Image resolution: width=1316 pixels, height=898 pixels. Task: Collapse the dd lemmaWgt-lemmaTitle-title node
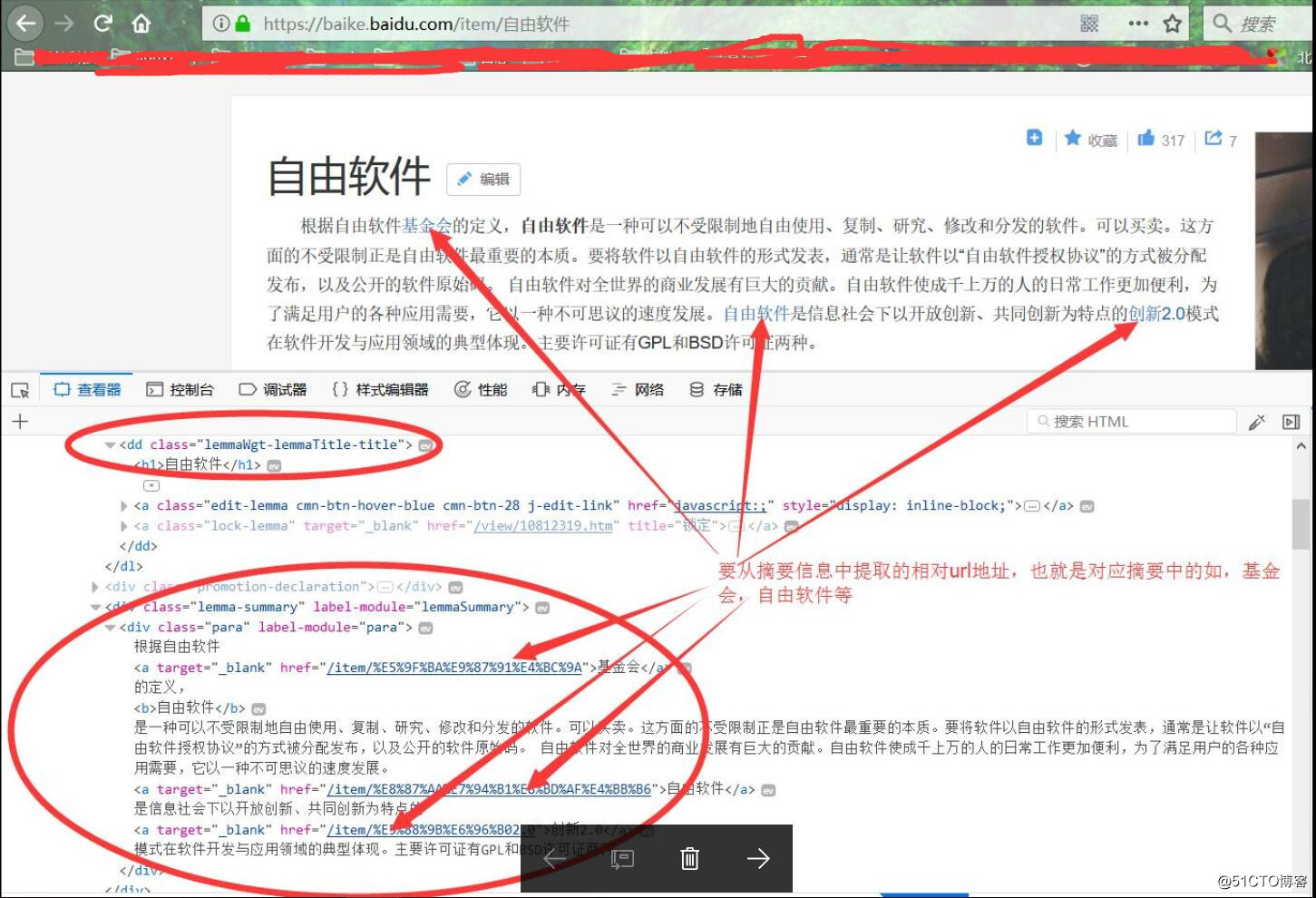point(110,445)
